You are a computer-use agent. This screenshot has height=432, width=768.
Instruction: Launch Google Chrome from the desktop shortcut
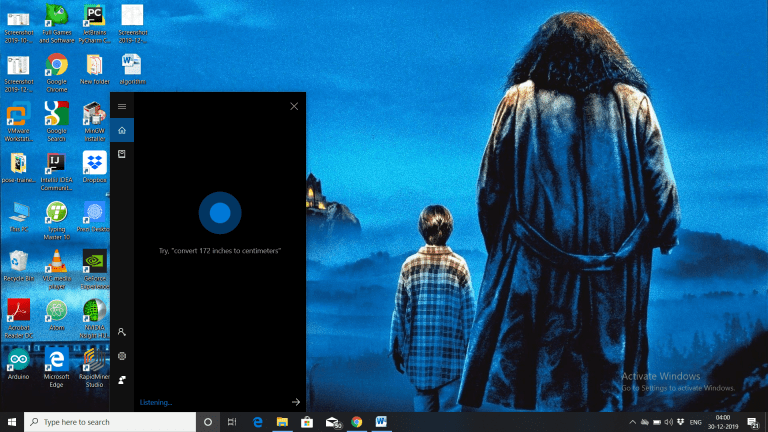57,73
